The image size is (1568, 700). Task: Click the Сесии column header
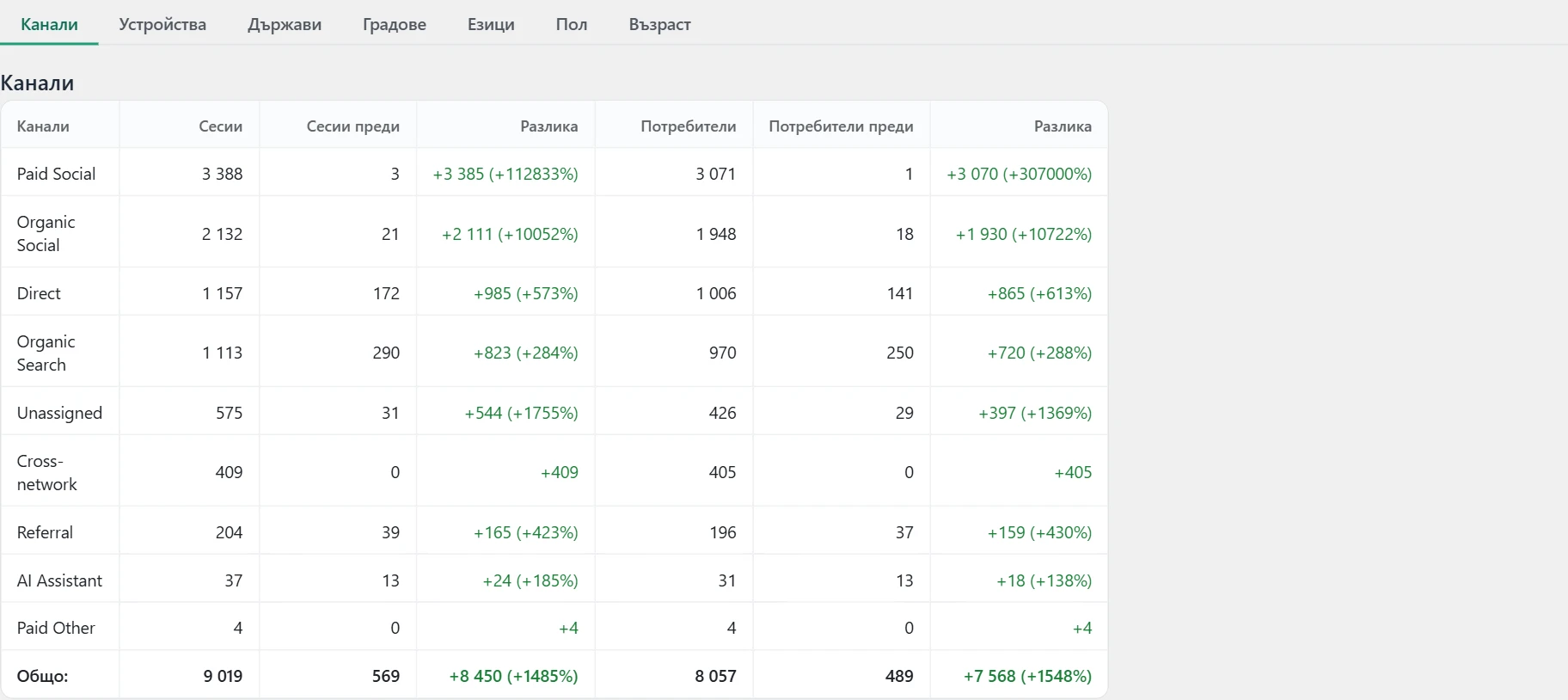tap(221, 126)
